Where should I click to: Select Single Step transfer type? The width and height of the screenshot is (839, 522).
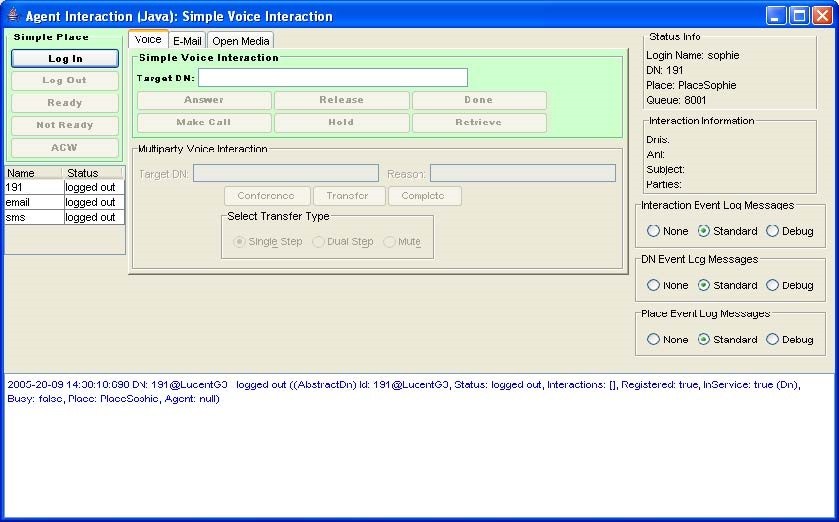tap(268, 242)
